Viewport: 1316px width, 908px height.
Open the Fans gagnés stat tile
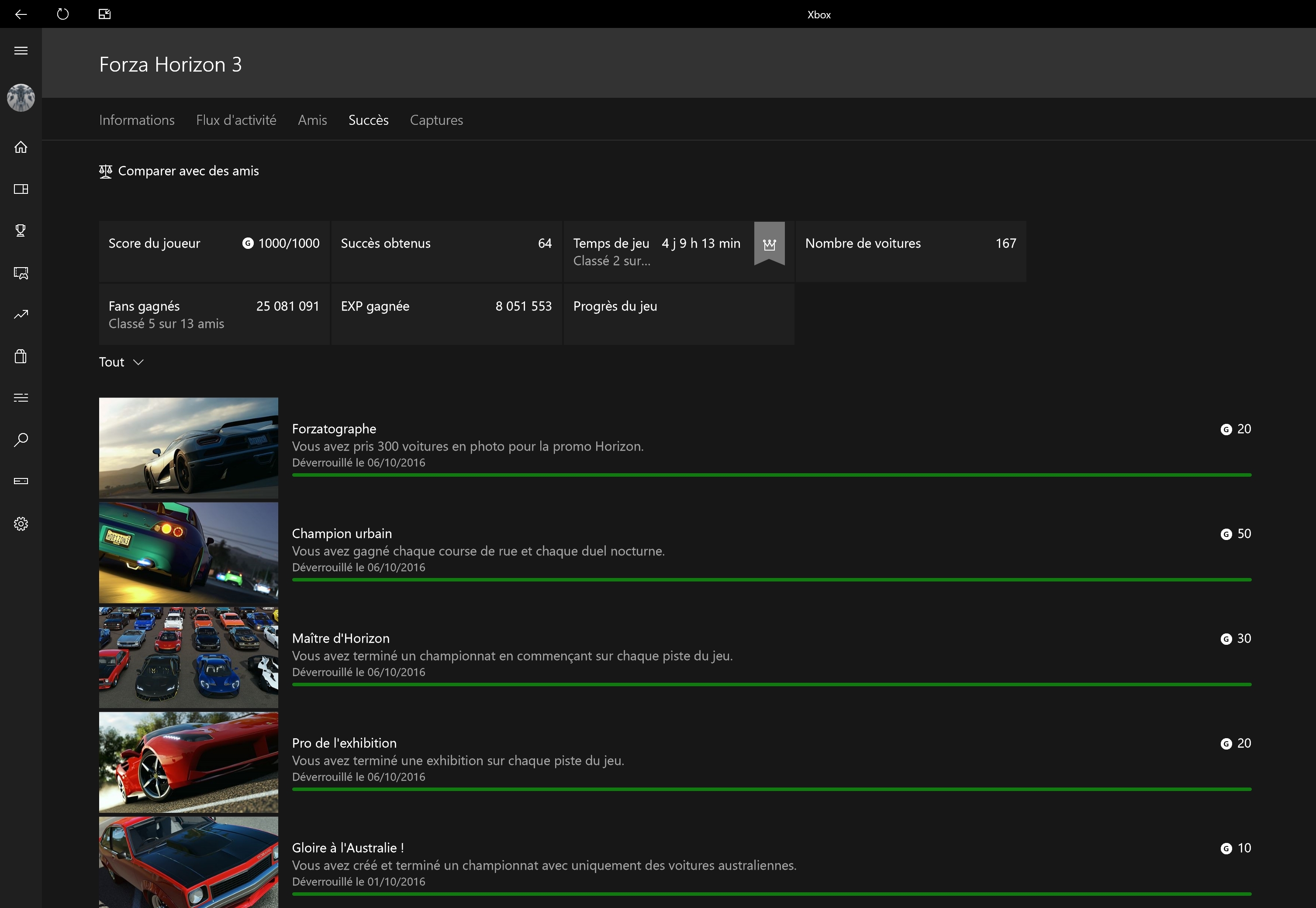pos(214,314)
